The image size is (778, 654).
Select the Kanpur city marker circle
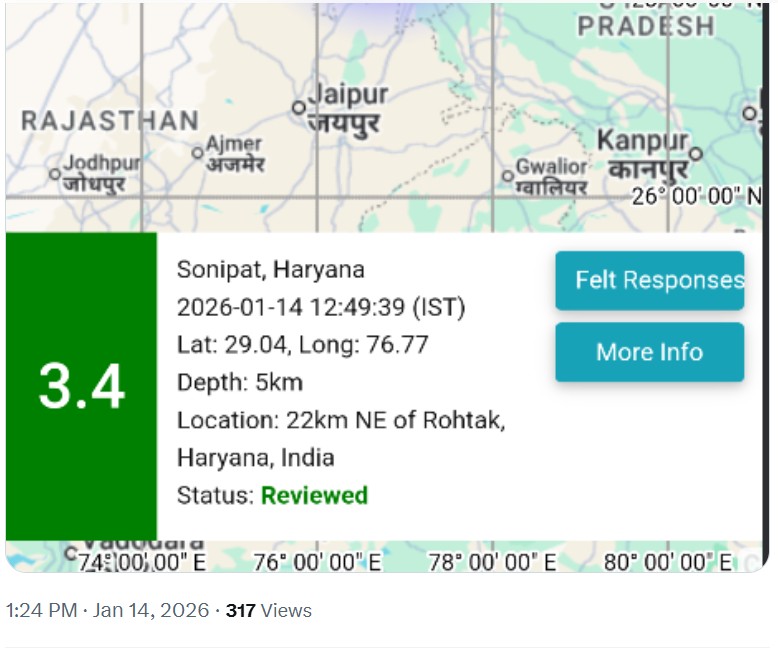[x=697, y=153]
